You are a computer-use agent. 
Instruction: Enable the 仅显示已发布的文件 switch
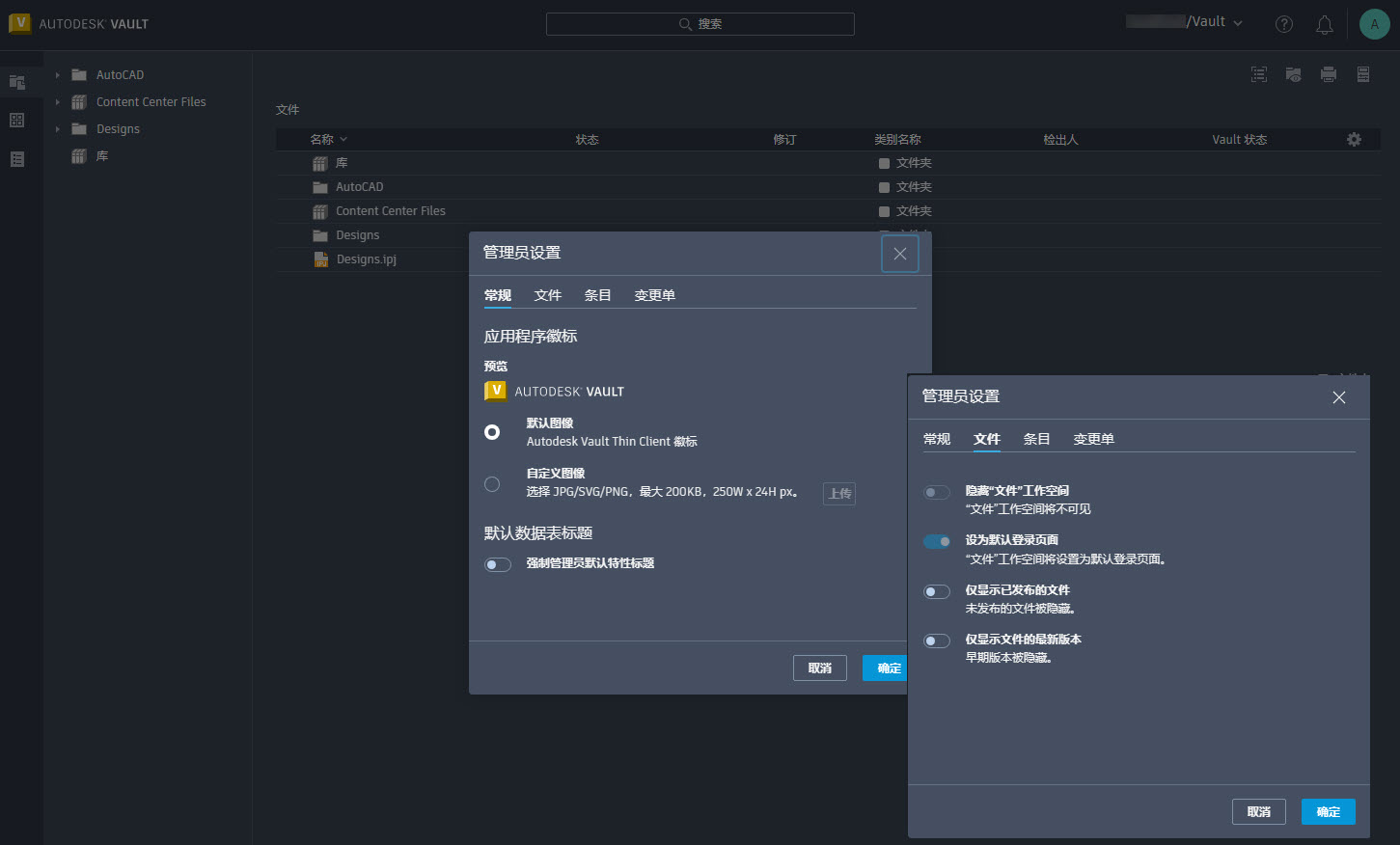tap(937, 591)
